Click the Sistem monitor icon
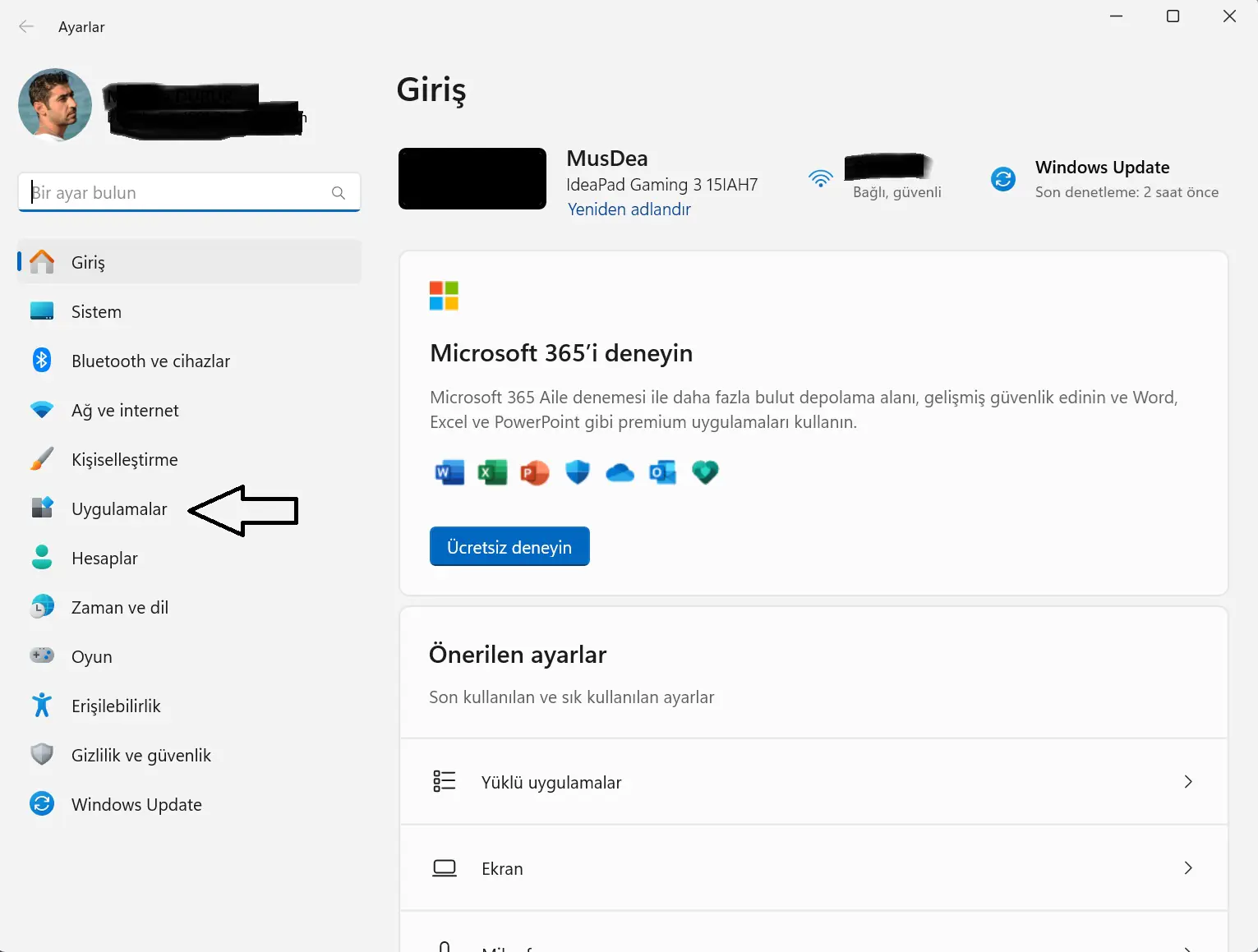The width and height of the screenshot is (1258, 952). click(x=42, y=311)
